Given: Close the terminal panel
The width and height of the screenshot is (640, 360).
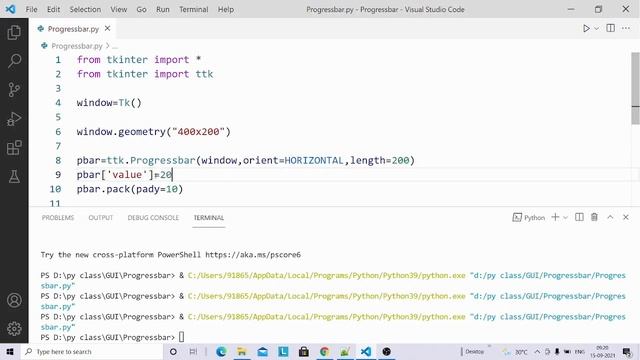Looking at the screenshot, I should (626, 217).
